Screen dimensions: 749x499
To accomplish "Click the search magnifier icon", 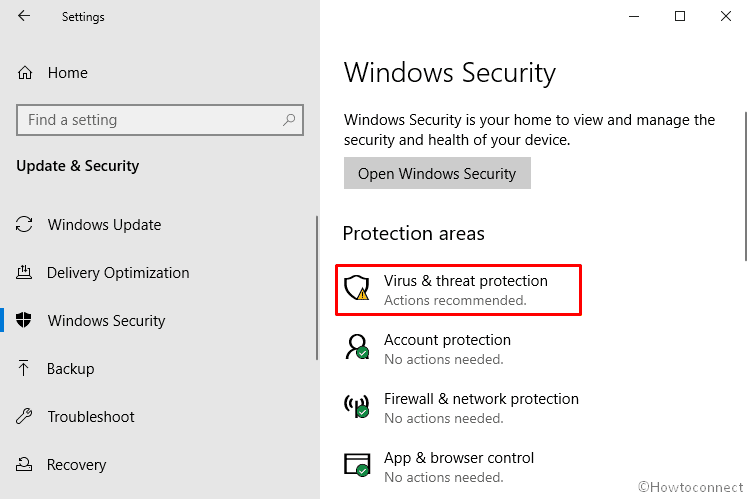I will tap(289, 120).
